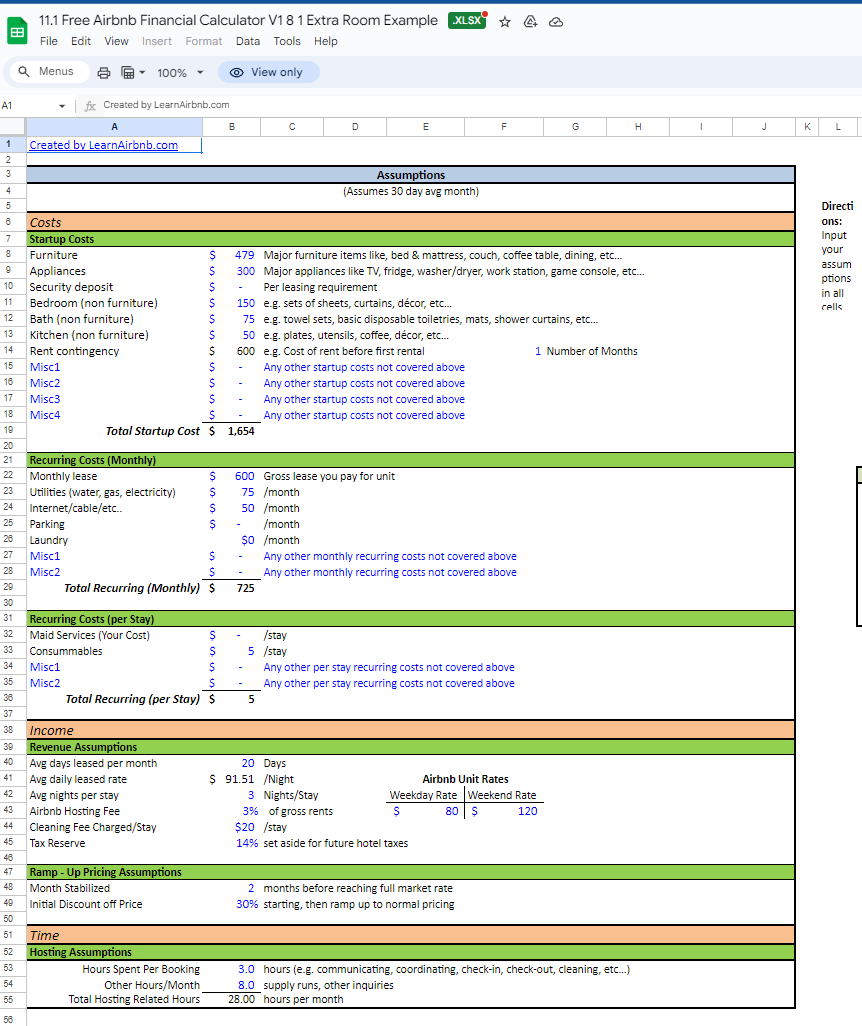862x1026 pixels.
Task: Click the formula bar text
Action: (x=166, y=105)
